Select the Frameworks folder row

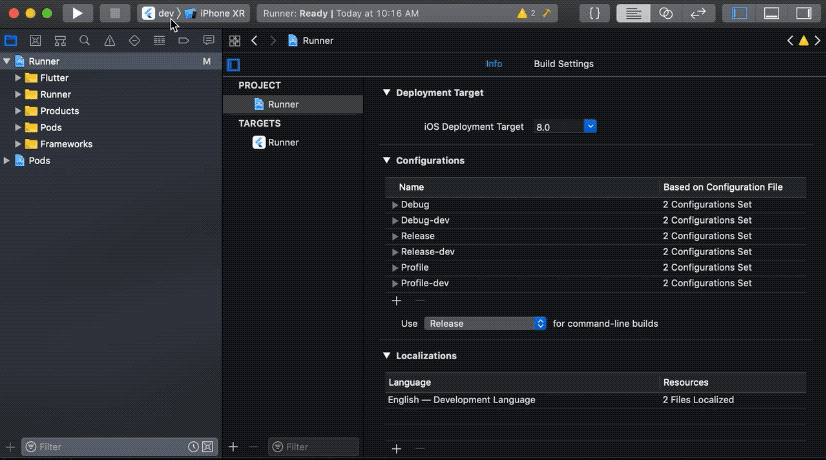click(x=111, y=144)
